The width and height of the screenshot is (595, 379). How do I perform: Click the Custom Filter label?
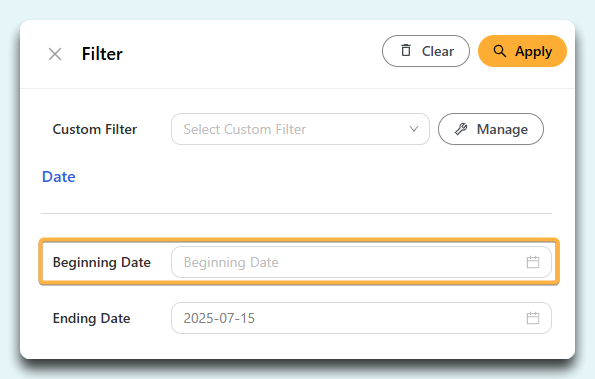pyautogui.click(x=95, y=129)
